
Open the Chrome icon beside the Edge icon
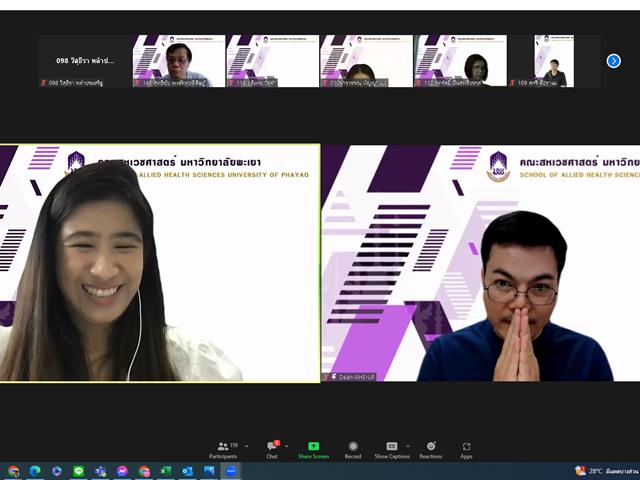coord(13,471)
